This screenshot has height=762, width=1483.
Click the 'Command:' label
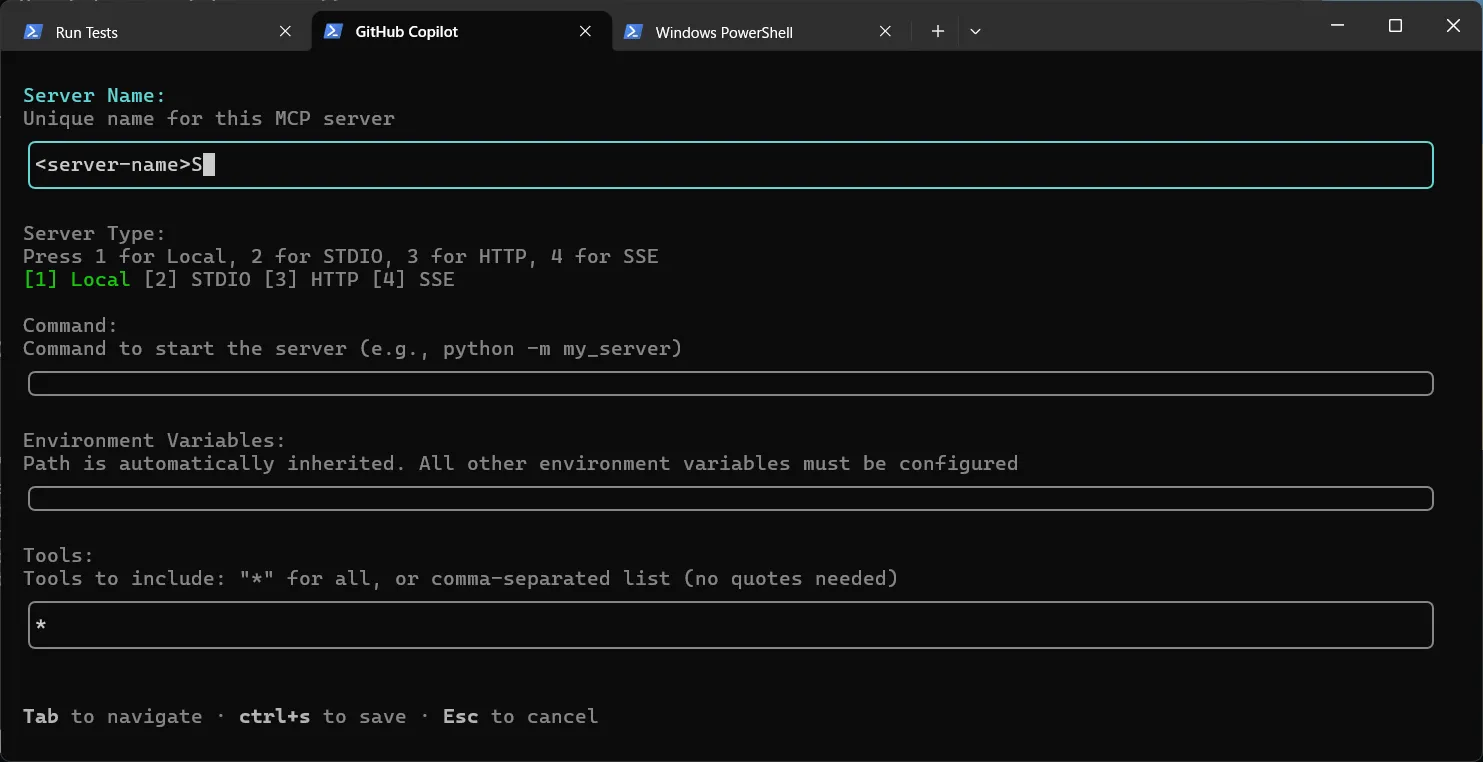click(x=70, y=325)
